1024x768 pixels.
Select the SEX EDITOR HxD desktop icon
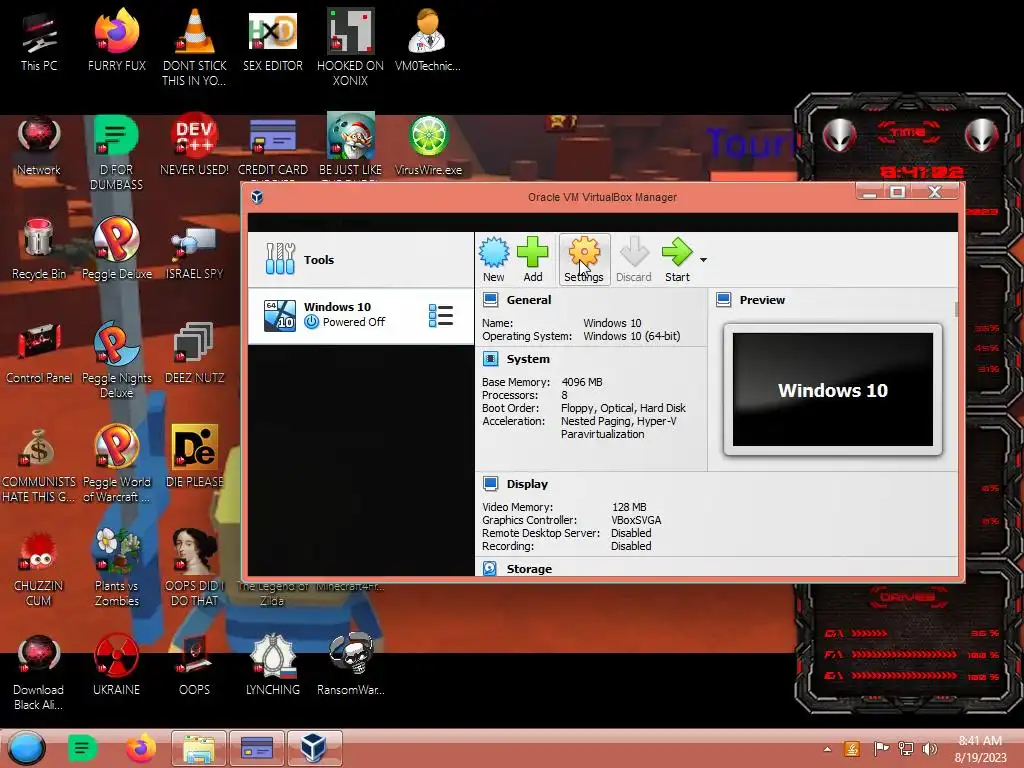[x=273, y=41]
